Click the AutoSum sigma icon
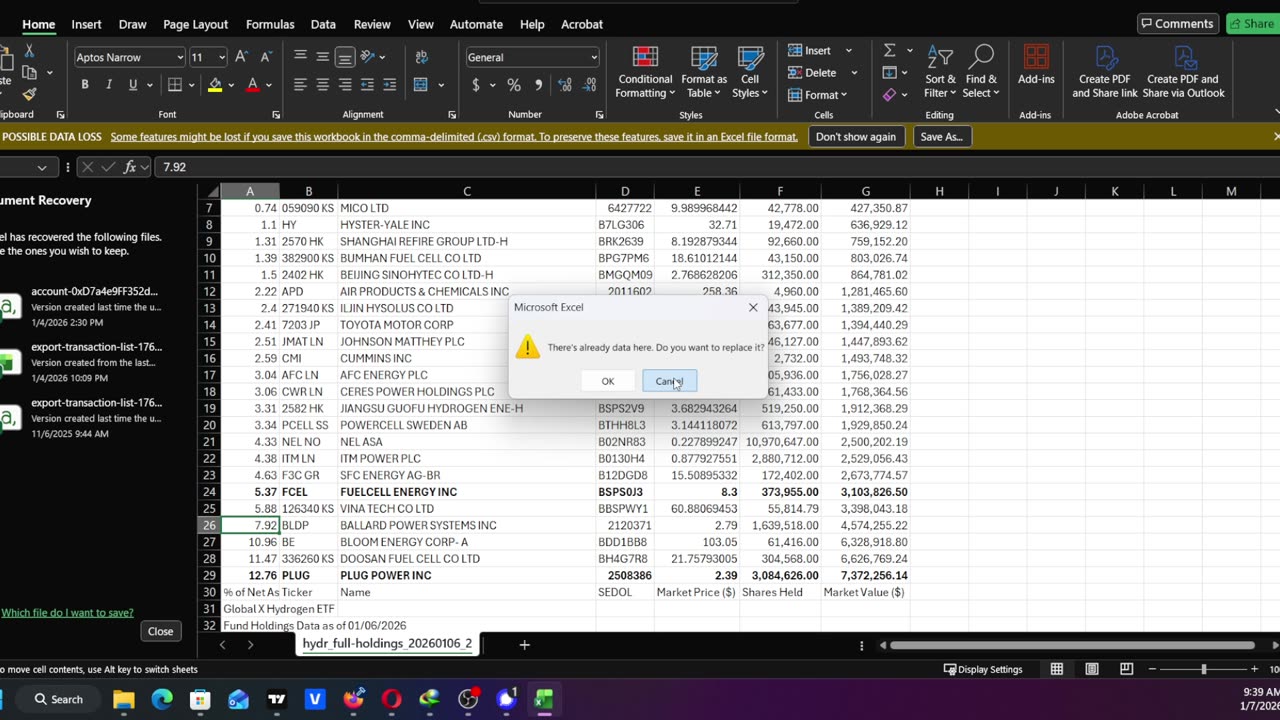This screenshot has width=1280, height=720. [x=889, y=50]
